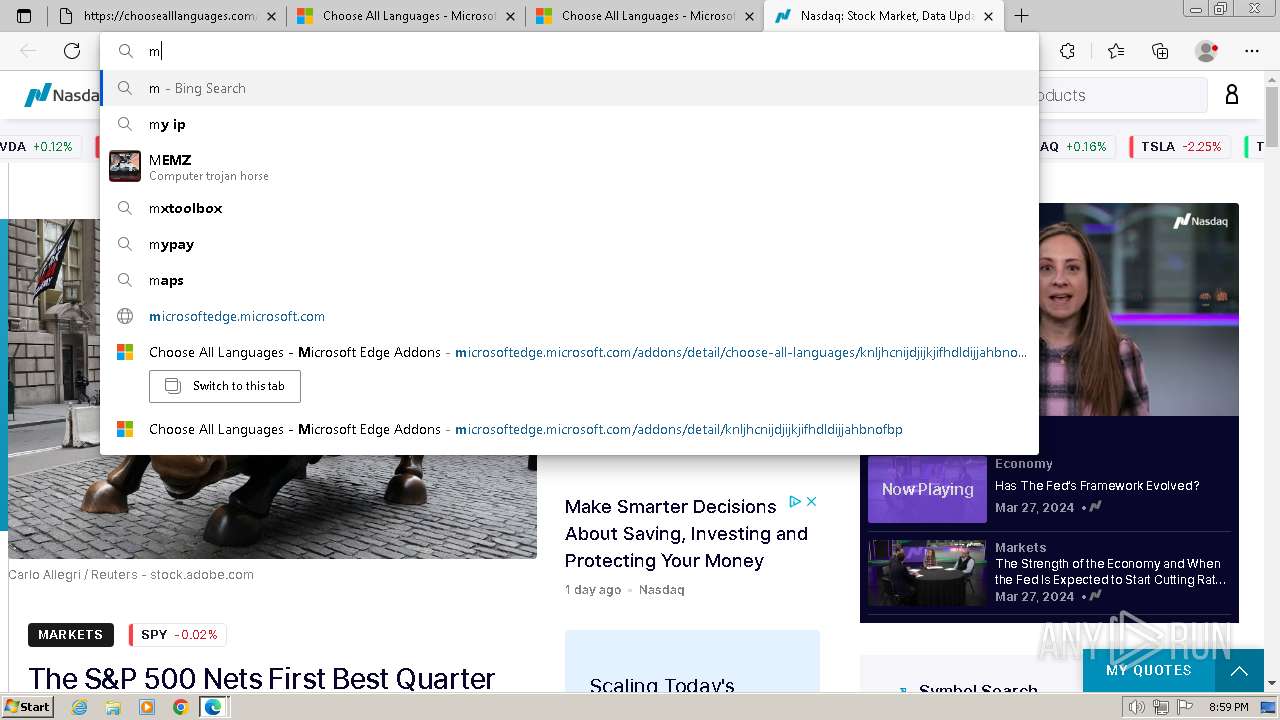The width and height of the screenshot is (1280, 720).
Task: Open the last Choose All Languages suggestion ending in knljhcnijdjijkjifhdldijjahbnofbp
Action: 570,429
